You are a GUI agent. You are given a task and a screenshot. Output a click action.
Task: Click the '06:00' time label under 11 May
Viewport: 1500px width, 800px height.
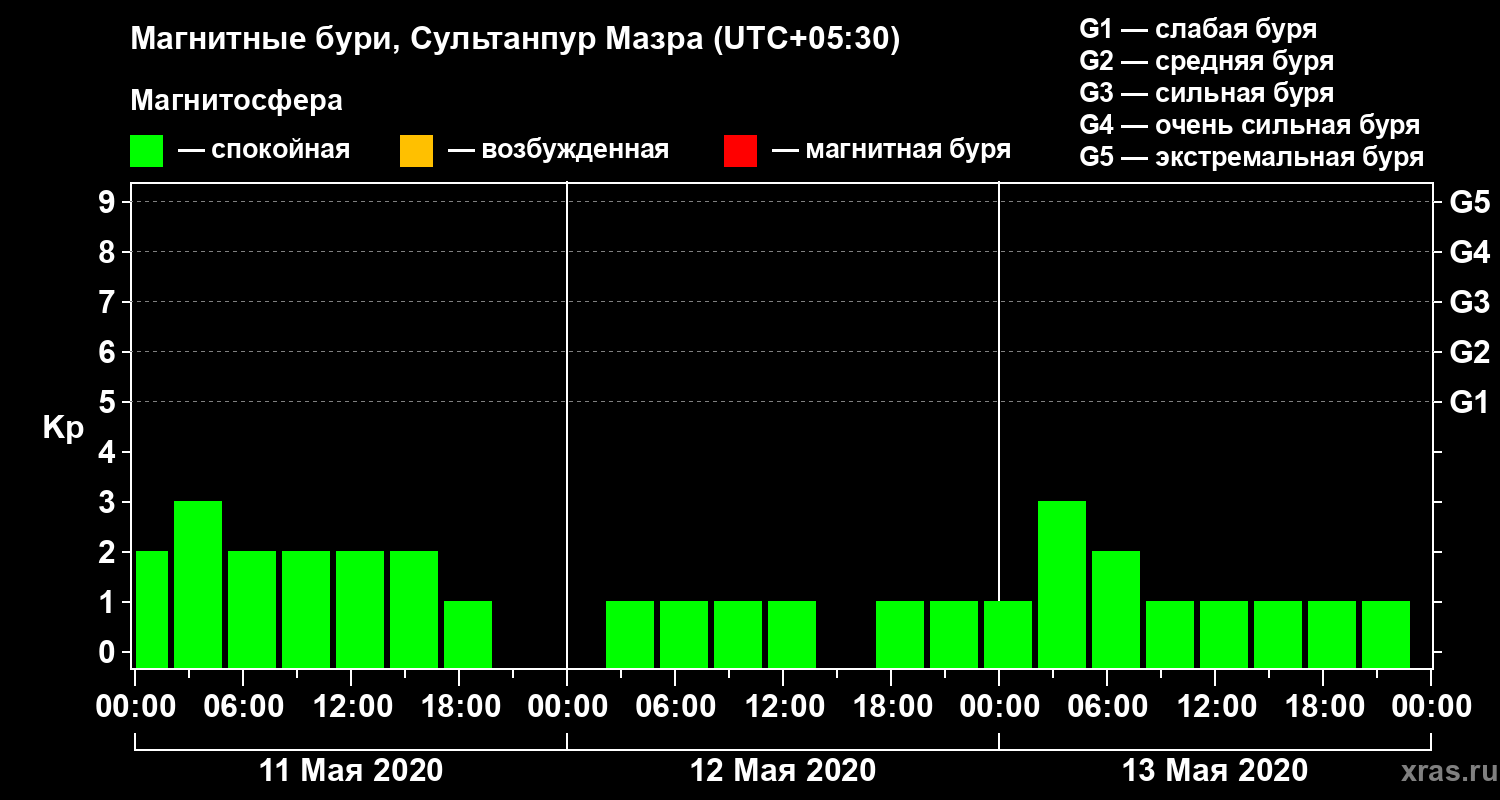(243, 707)
